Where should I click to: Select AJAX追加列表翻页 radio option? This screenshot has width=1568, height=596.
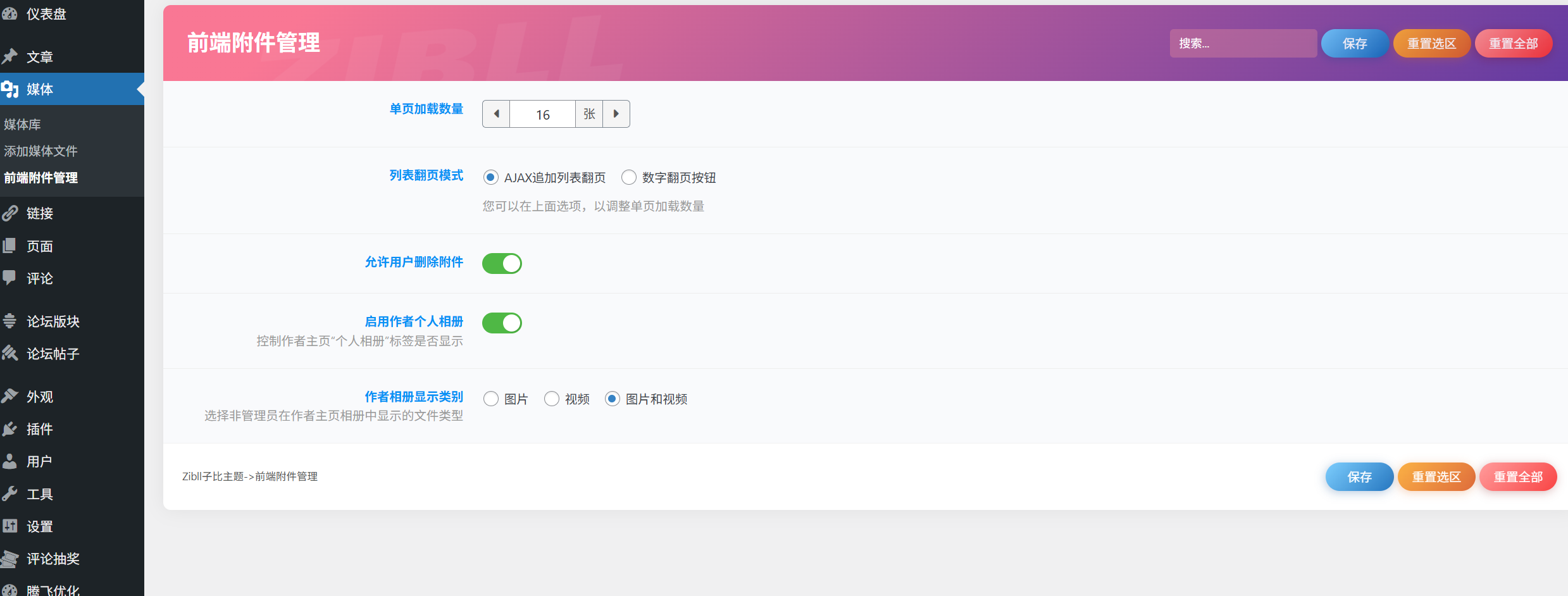(490, 178)
